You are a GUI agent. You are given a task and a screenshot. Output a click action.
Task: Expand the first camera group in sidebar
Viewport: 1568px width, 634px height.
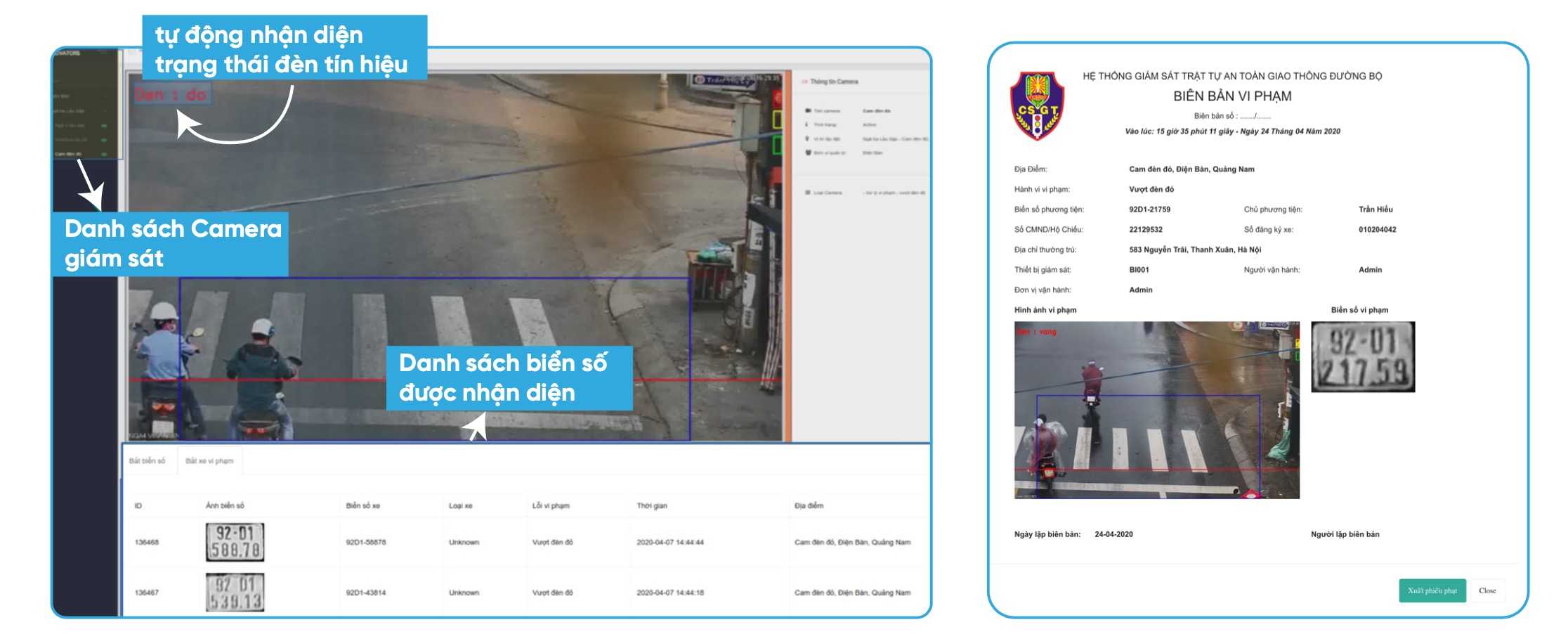(x=105, y=96)
